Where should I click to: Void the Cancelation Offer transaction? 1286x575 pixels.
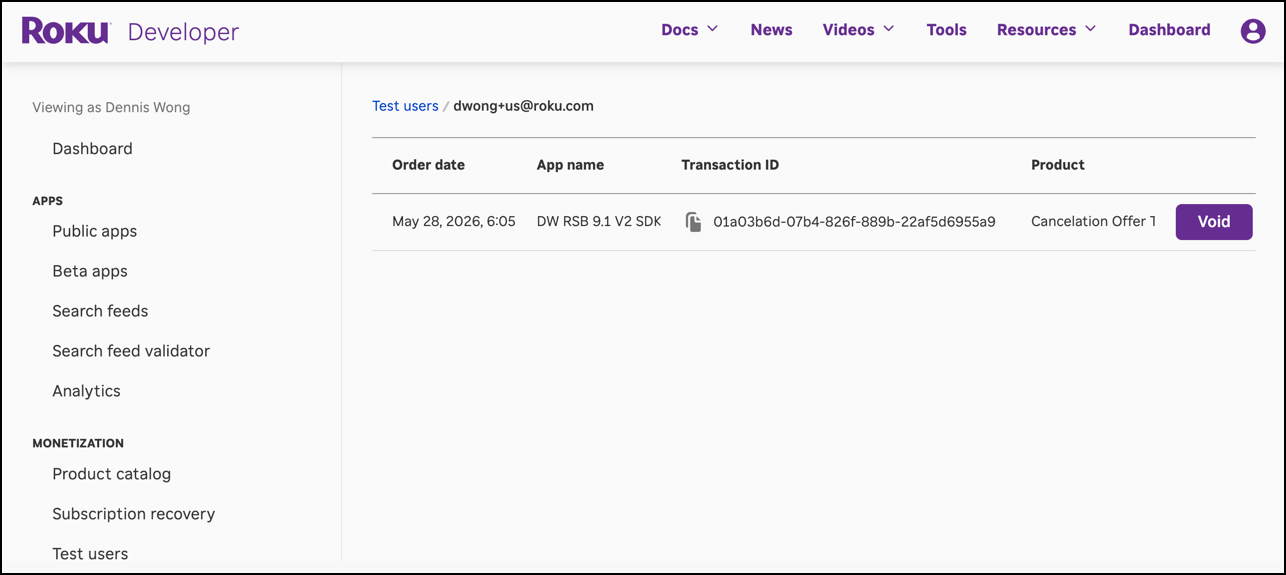pyautogui.click(x=1214, y=222)
